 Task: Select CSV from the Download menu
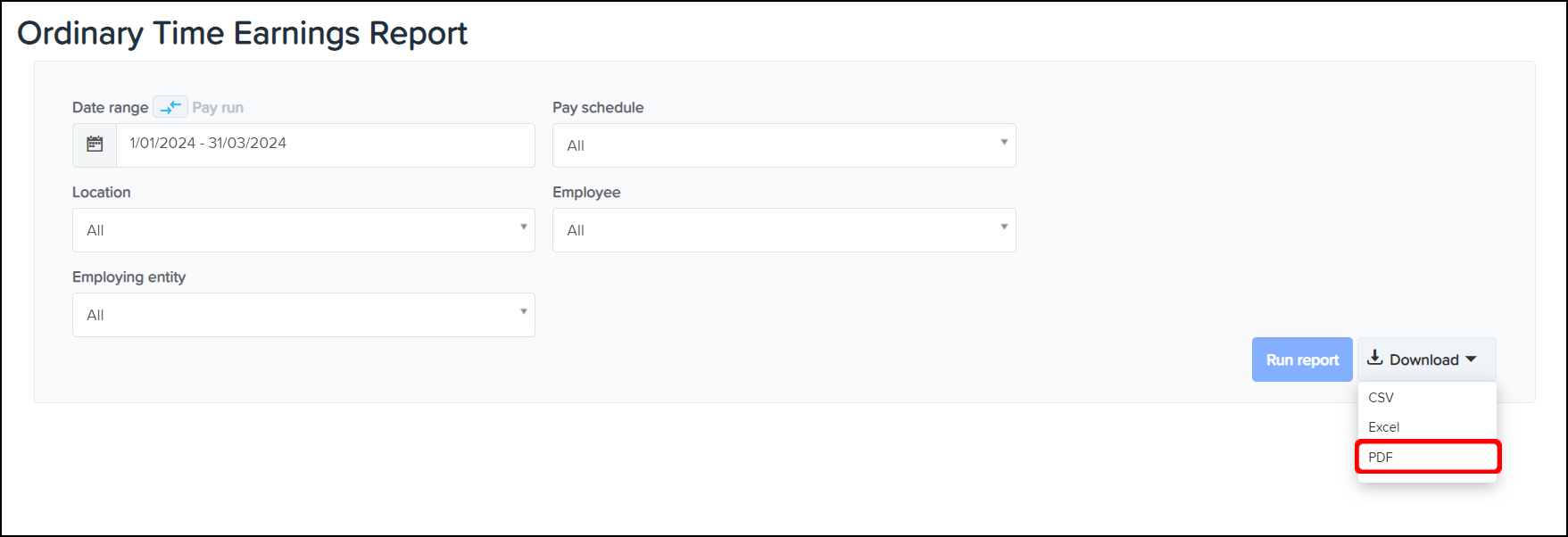pyautogui.click(x=1381, y=398)
